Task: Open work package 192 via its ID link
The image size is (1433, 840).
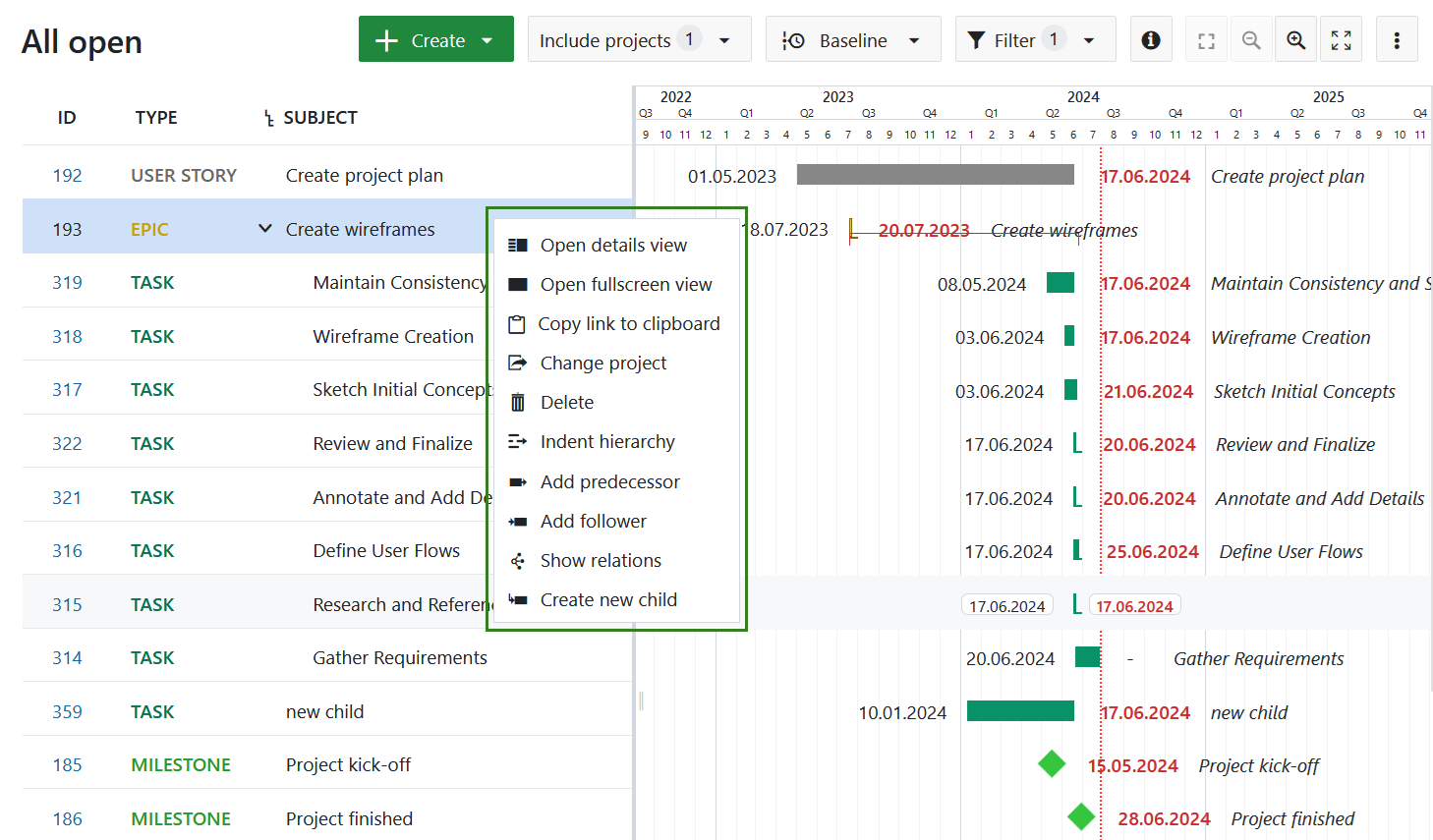Action: point(67,175)
